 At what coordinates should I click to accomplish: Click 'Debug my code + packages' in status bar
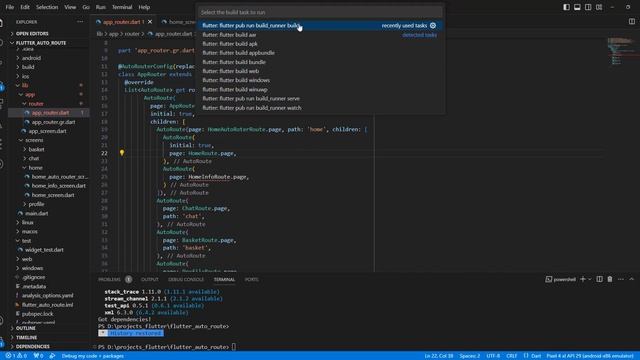click(93, 356)
